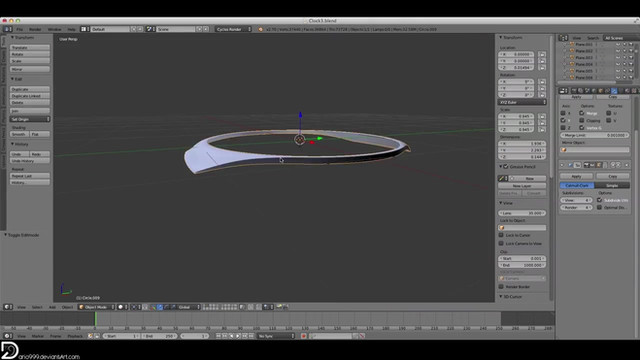The image size is (640, 360).
Task: Open the Object Mode selector
Action: click(x=96, y=307)
